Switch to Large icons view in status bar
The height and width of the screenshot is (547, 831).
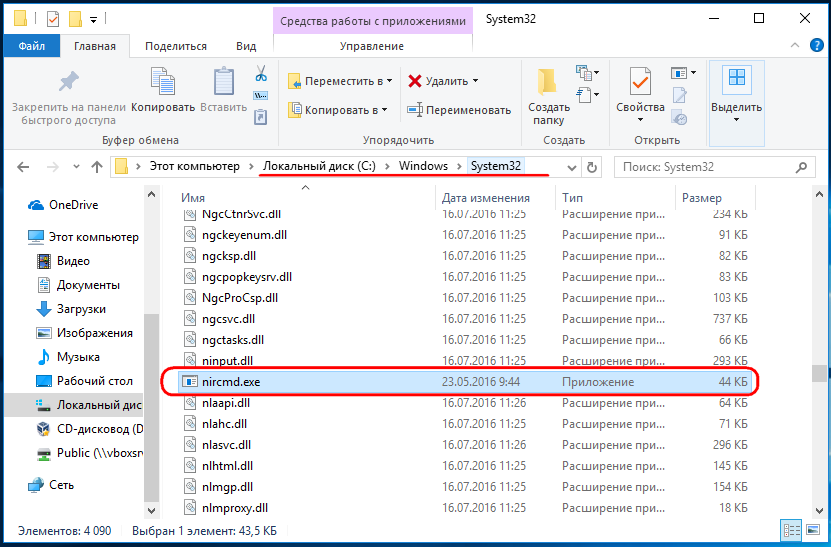(813, 530)
